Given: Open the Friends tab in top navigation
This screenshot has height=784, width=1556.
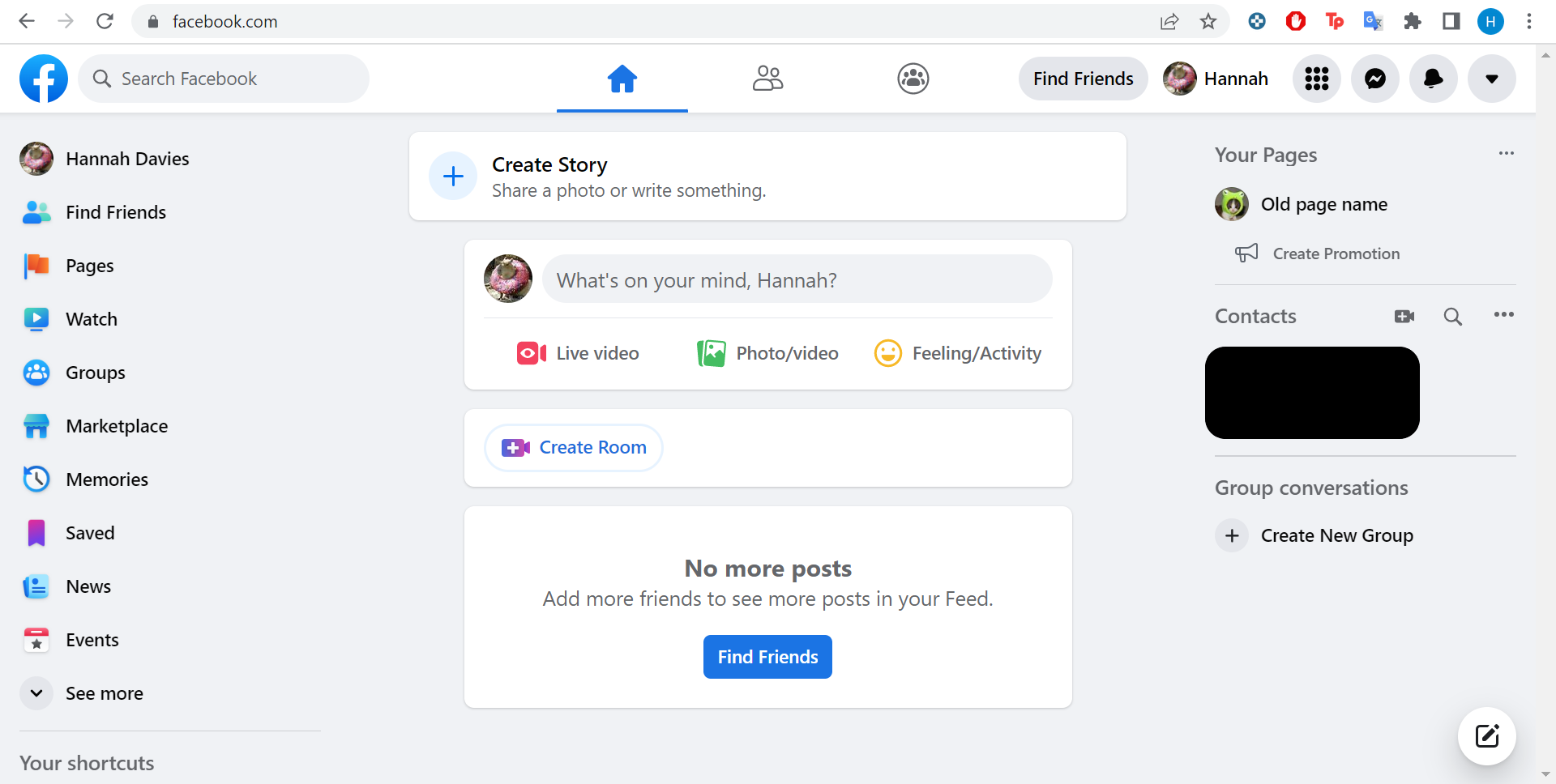Looking at the screenshot, I should click(767, 79).
